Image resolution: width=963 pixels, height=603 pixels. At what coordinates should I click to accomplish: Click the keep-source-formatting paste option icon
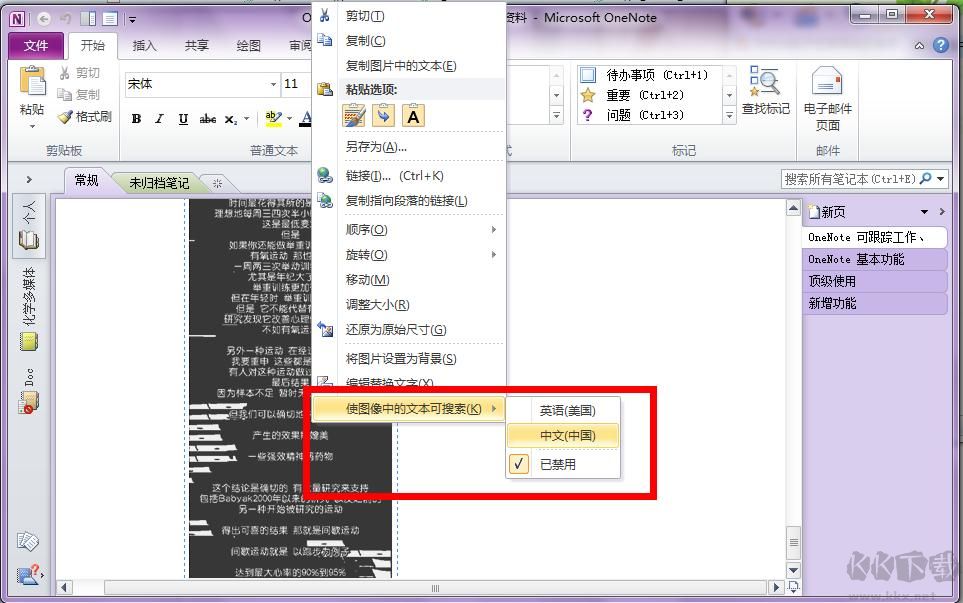(x=354, y=117)
